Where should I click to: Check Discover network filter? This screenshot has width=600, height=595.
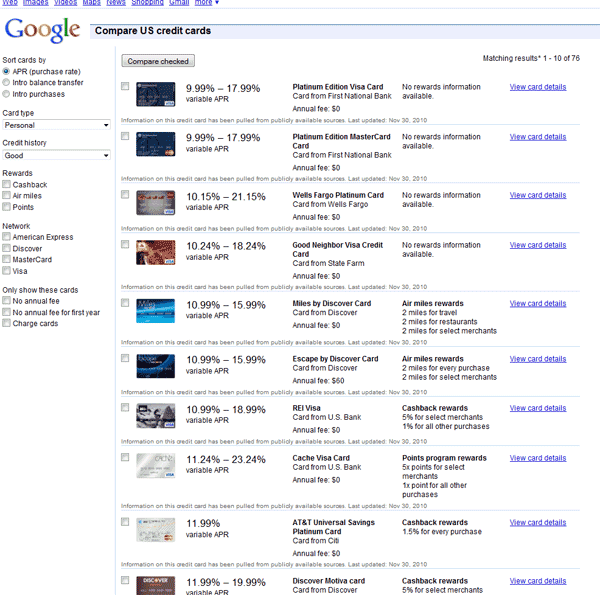click(6, 248)
